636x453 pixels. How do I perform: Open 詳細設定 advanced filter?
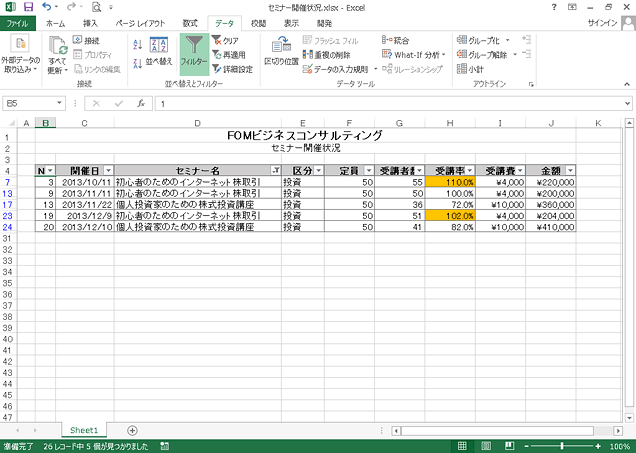click(x=232, y=69)
